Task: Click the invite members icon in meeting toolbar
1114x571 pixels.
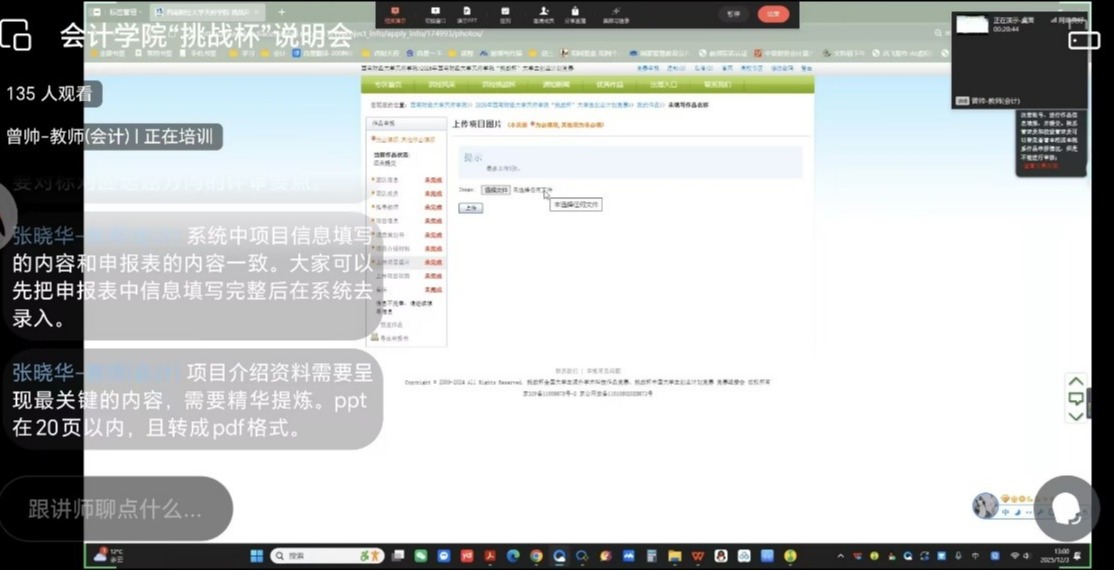Action: pyautogui.click(x=543, y=14)
